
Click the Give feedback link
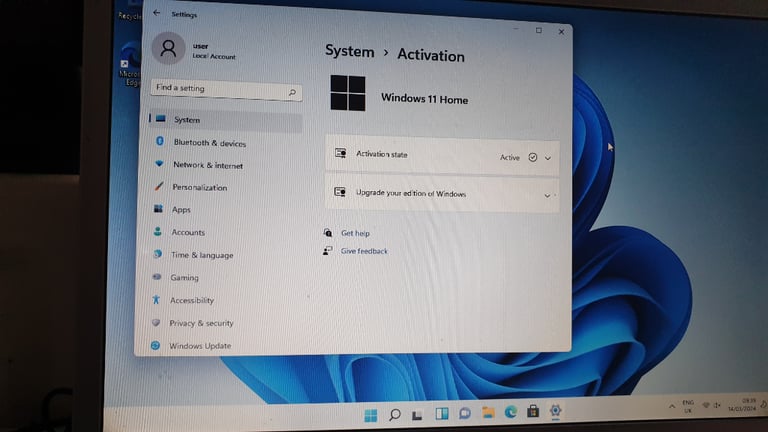point(364,251)
